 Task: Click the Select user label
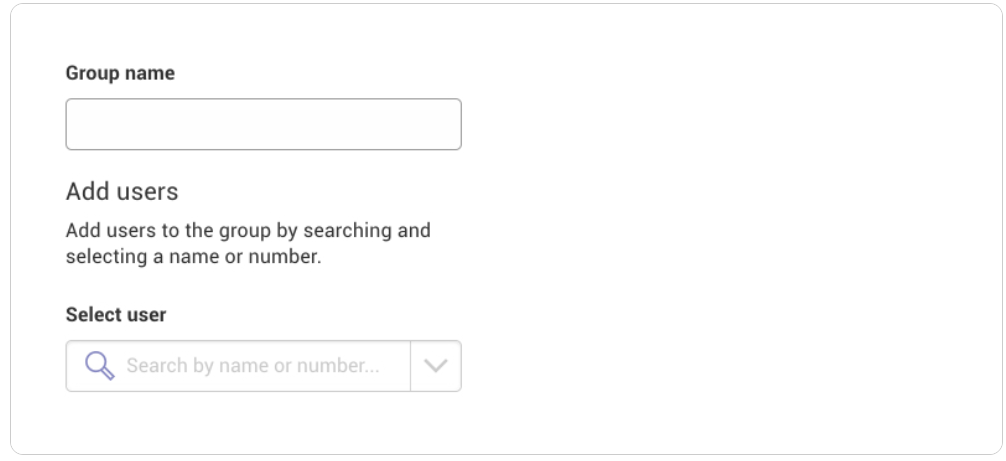(116, 315)
